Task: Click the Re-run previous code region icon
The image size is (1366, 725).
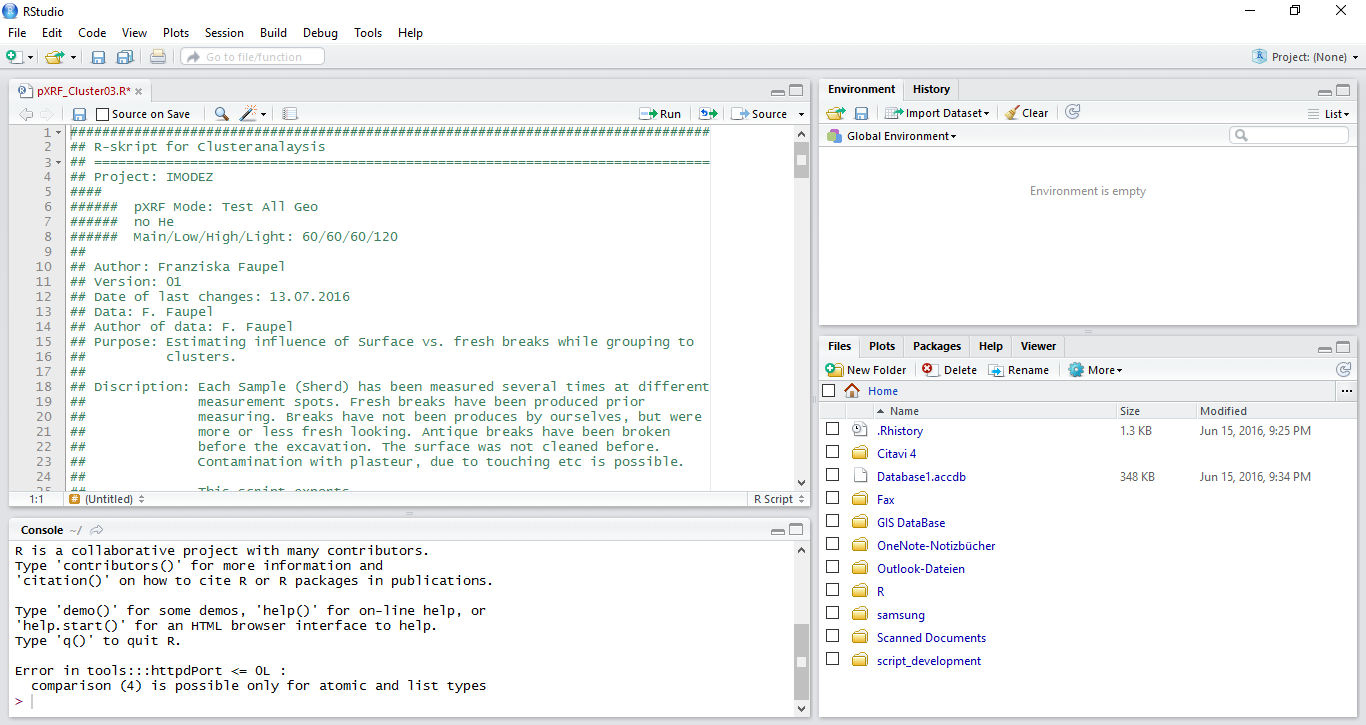Action: (x=708, y=114)
